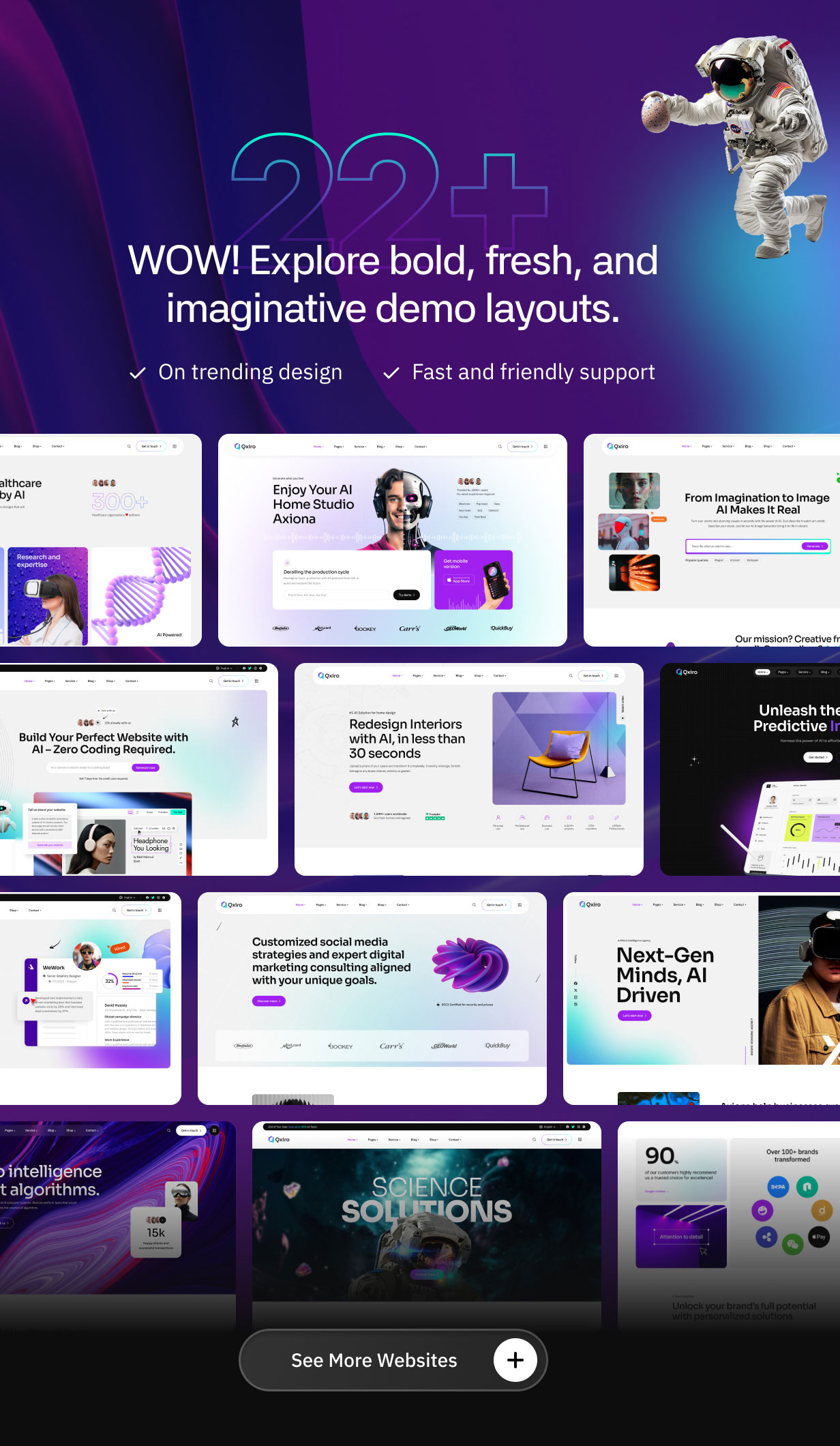Click search icon in the Science Solutions demo

coord(534,1140)
